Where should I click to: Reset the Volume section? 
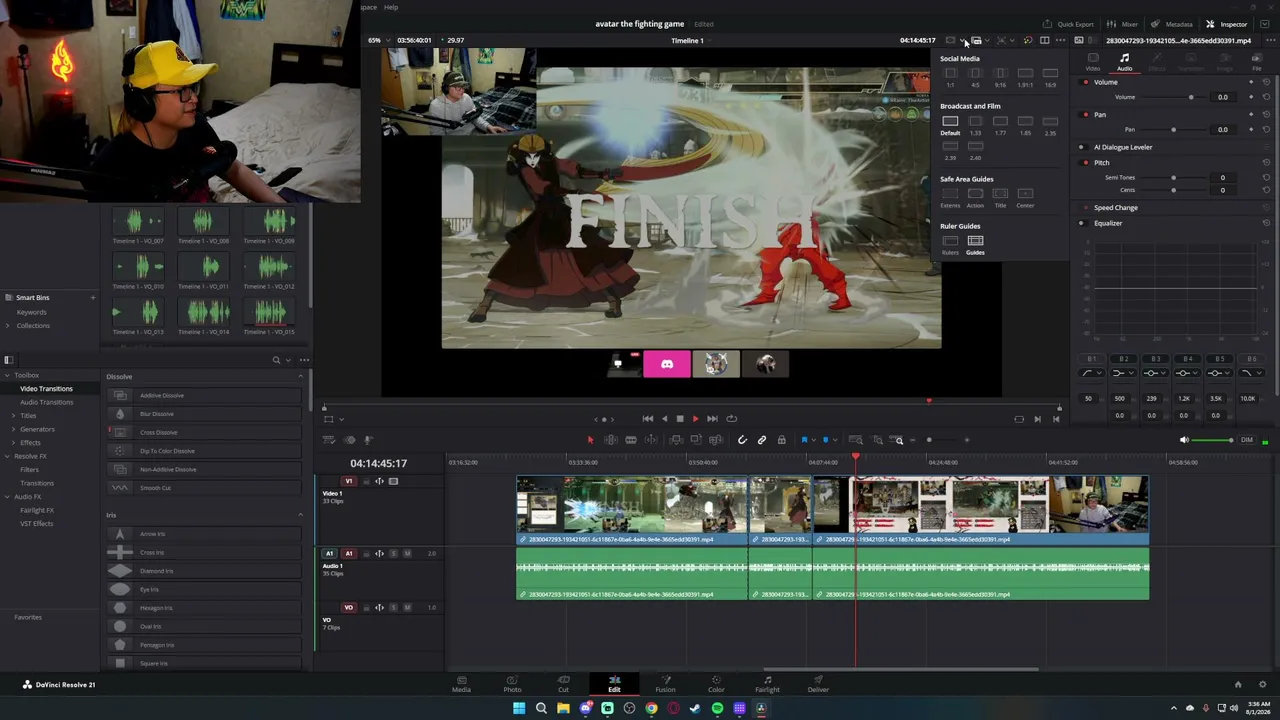click(x=1266, y=82)
